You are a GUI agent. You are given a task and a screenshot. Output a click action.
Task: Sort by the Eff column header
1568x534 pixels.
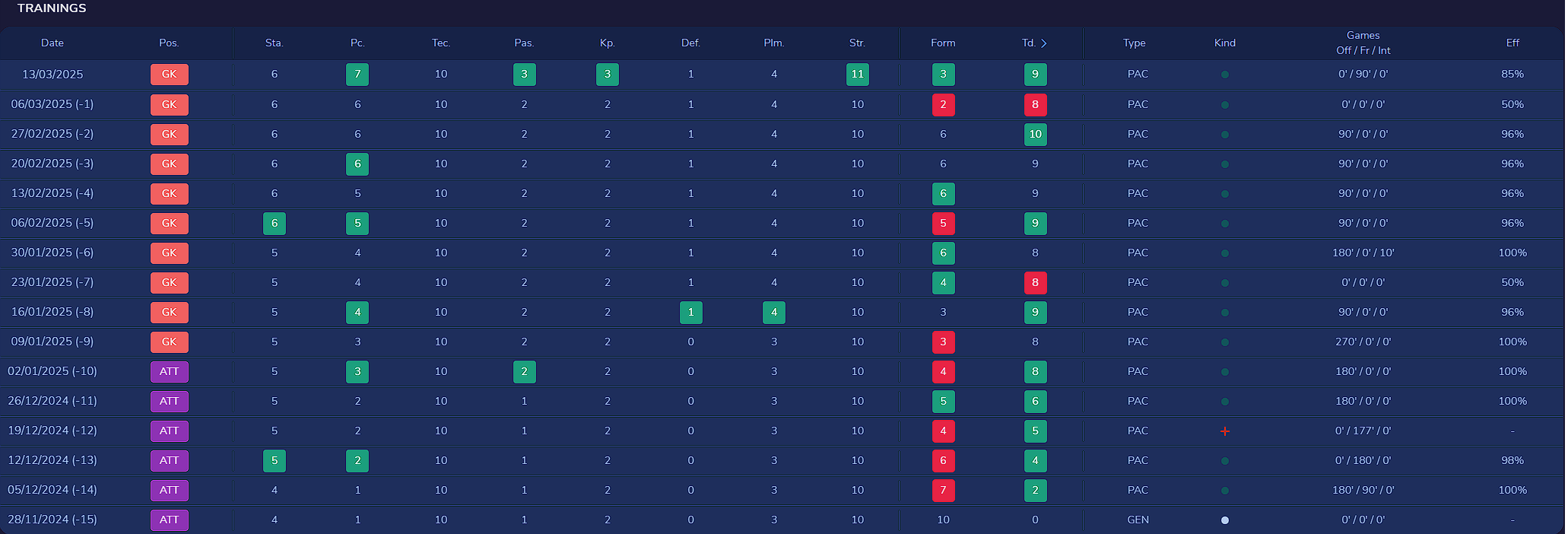[1512, 43]
